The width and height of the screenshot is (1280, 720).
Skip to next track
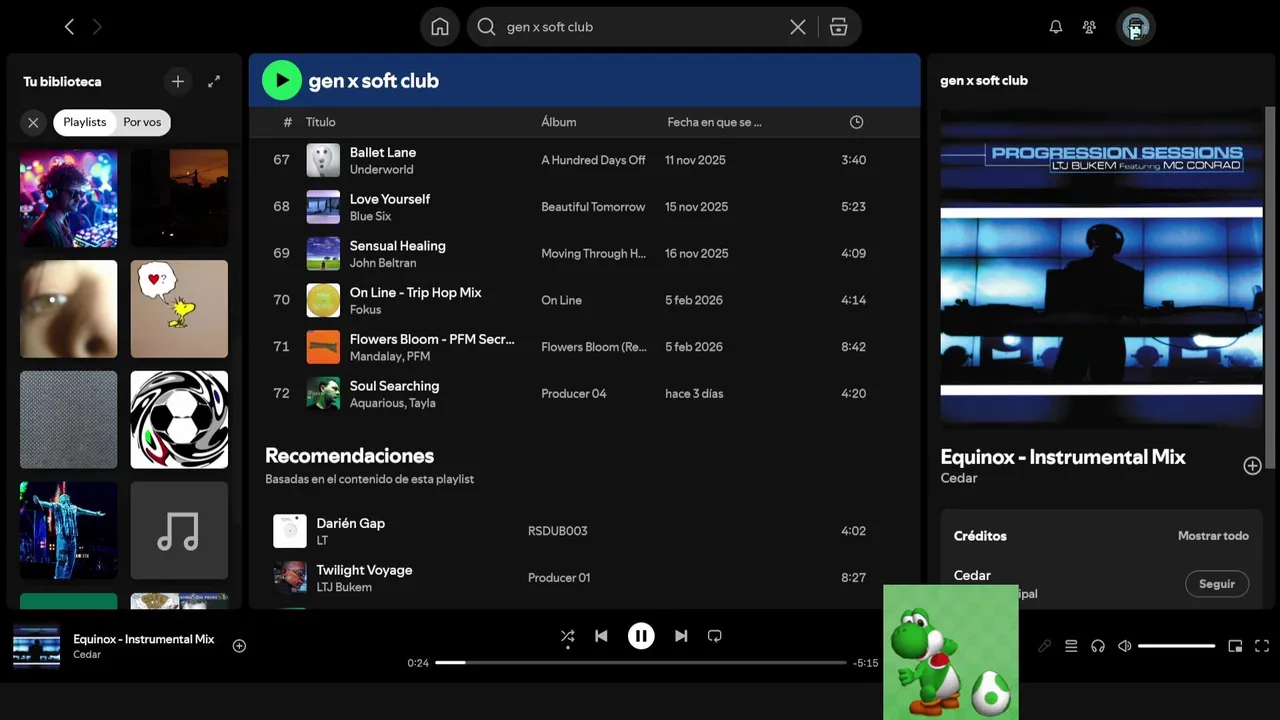coord(681,636)
